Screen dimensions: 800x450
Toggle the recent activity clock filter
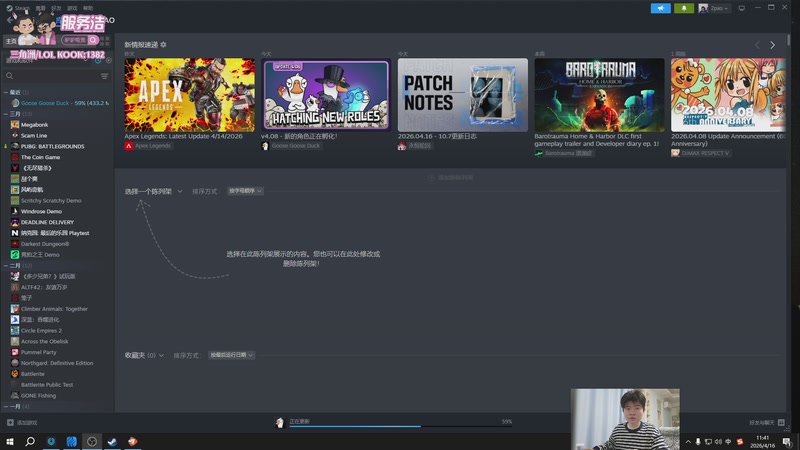tap(98, 60)
